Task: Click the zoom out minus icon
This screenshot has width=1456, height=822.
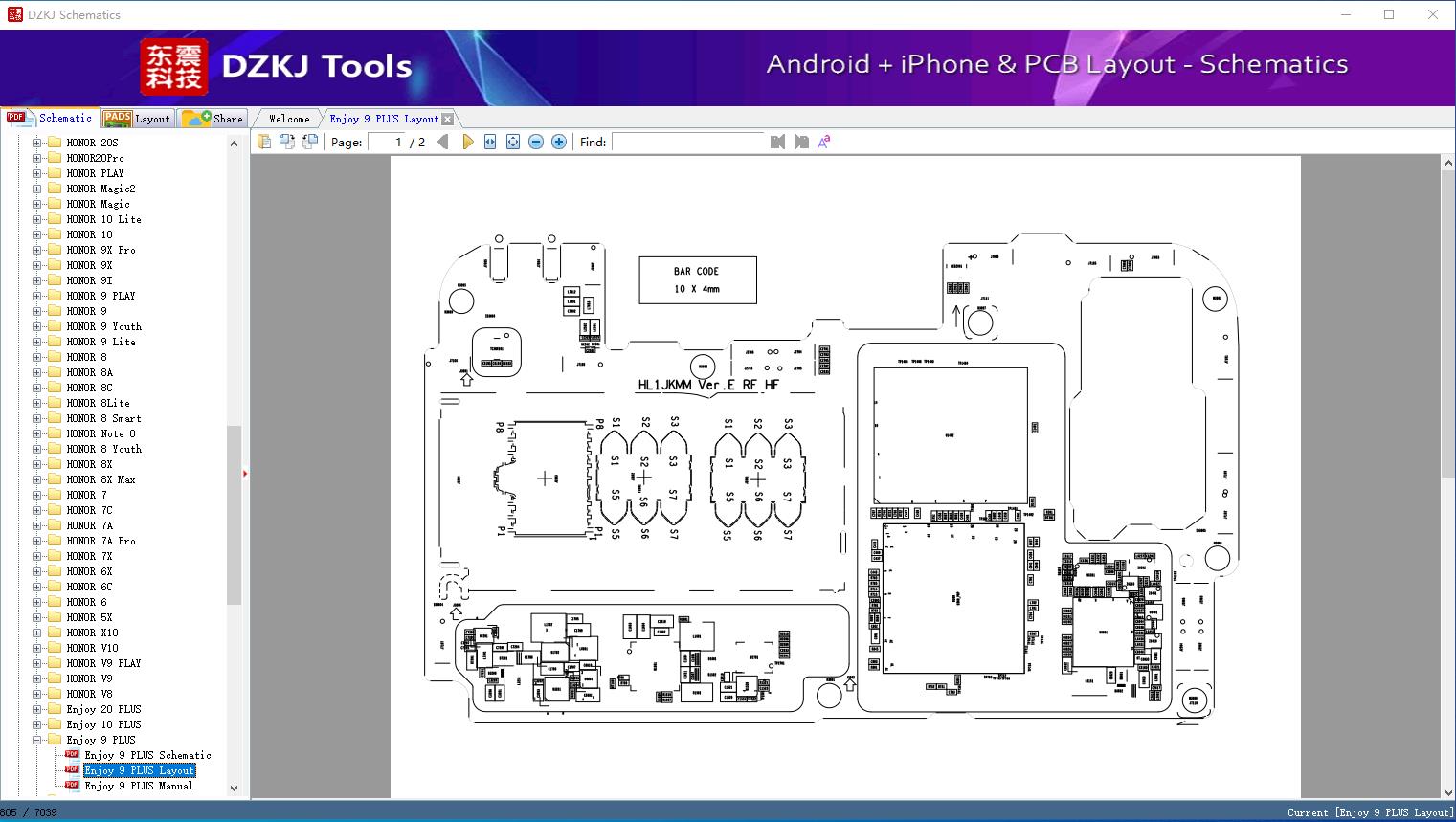Action: pos(536,142)
